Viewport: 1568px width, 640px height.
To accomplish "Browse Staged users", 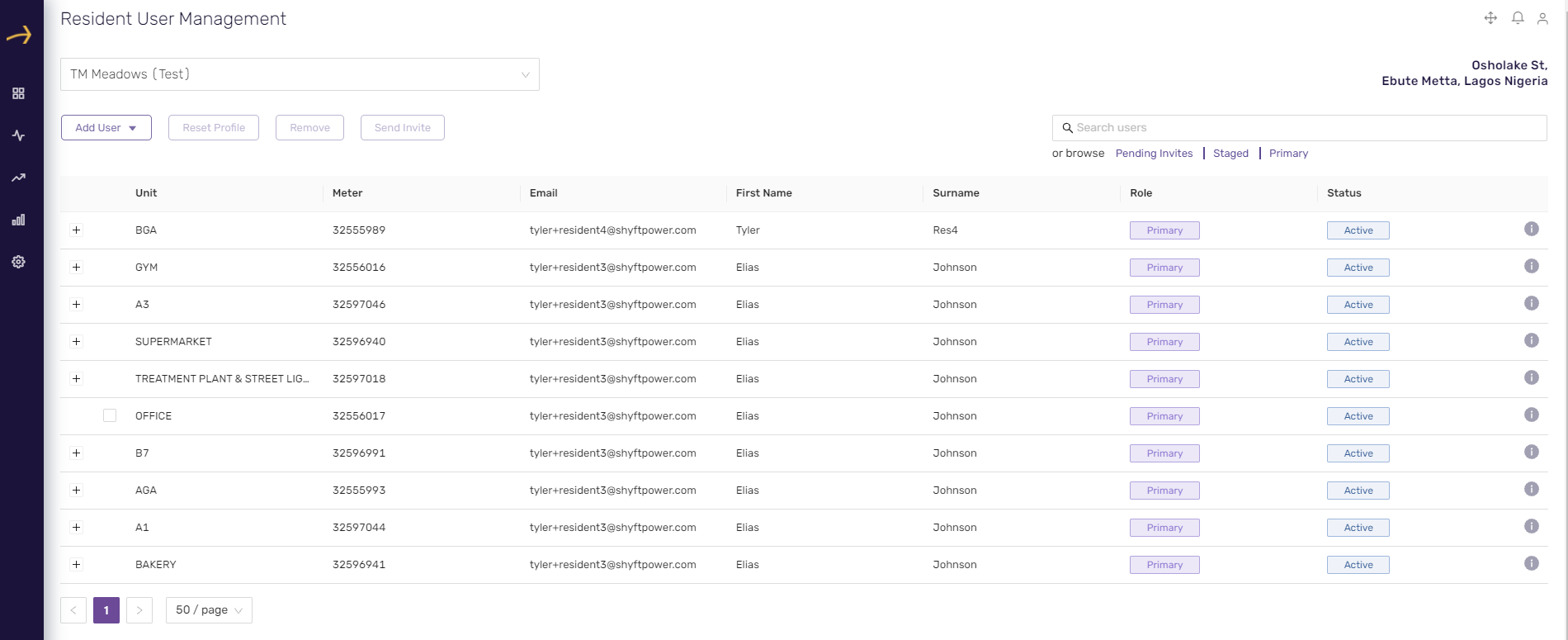I will (1230, 154).
